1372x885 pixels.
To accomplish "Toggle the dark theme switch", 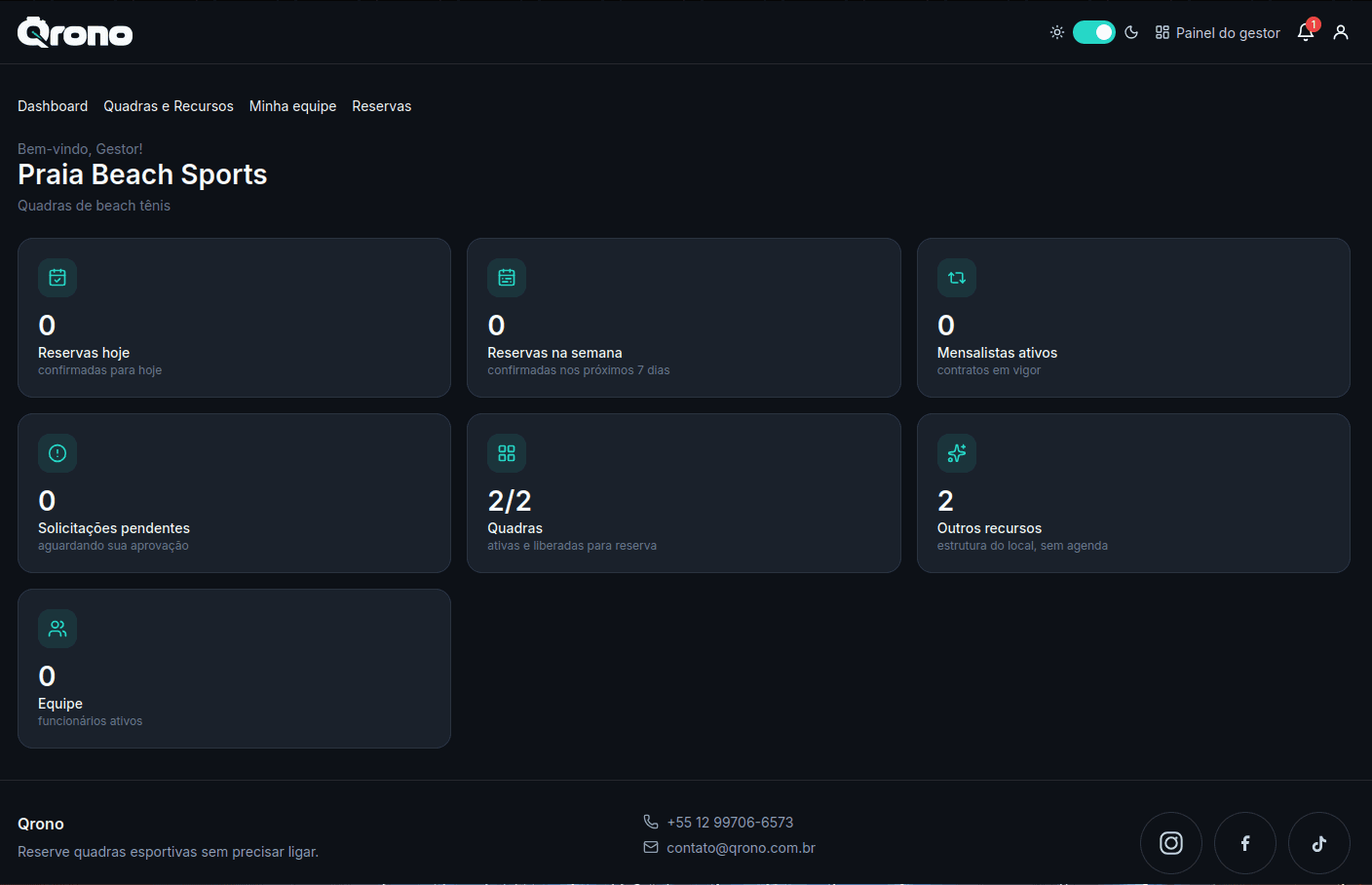I will click(x=1094, y=32).
